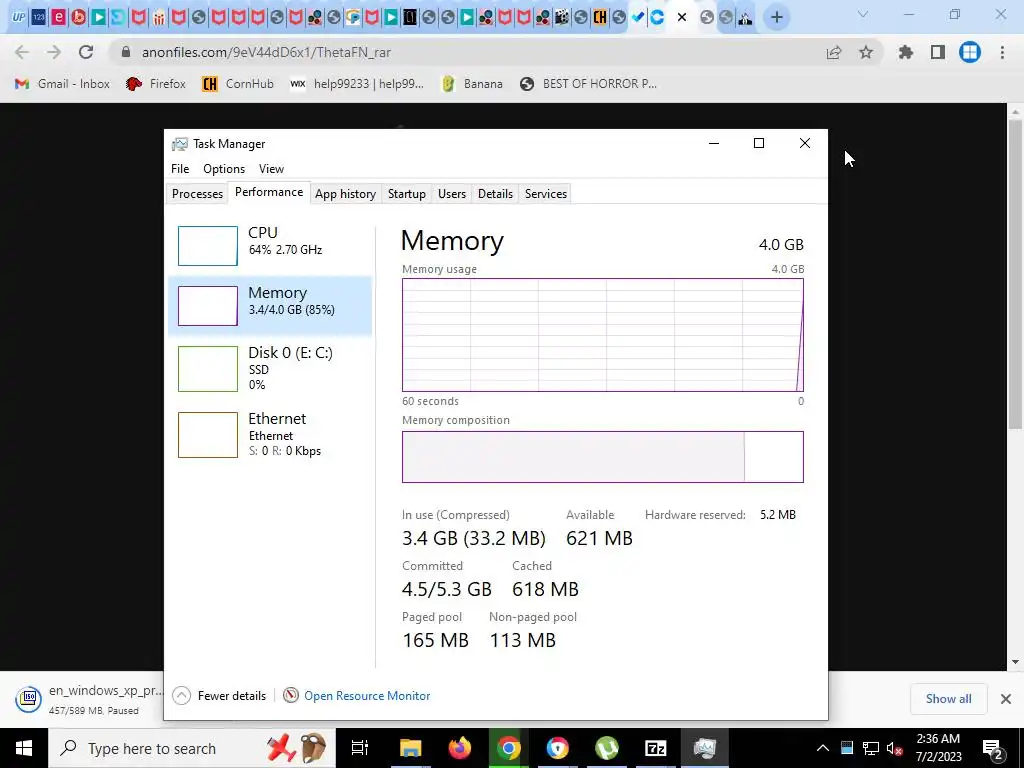Open the help99233 bookmark

click(x=357, y=84)
